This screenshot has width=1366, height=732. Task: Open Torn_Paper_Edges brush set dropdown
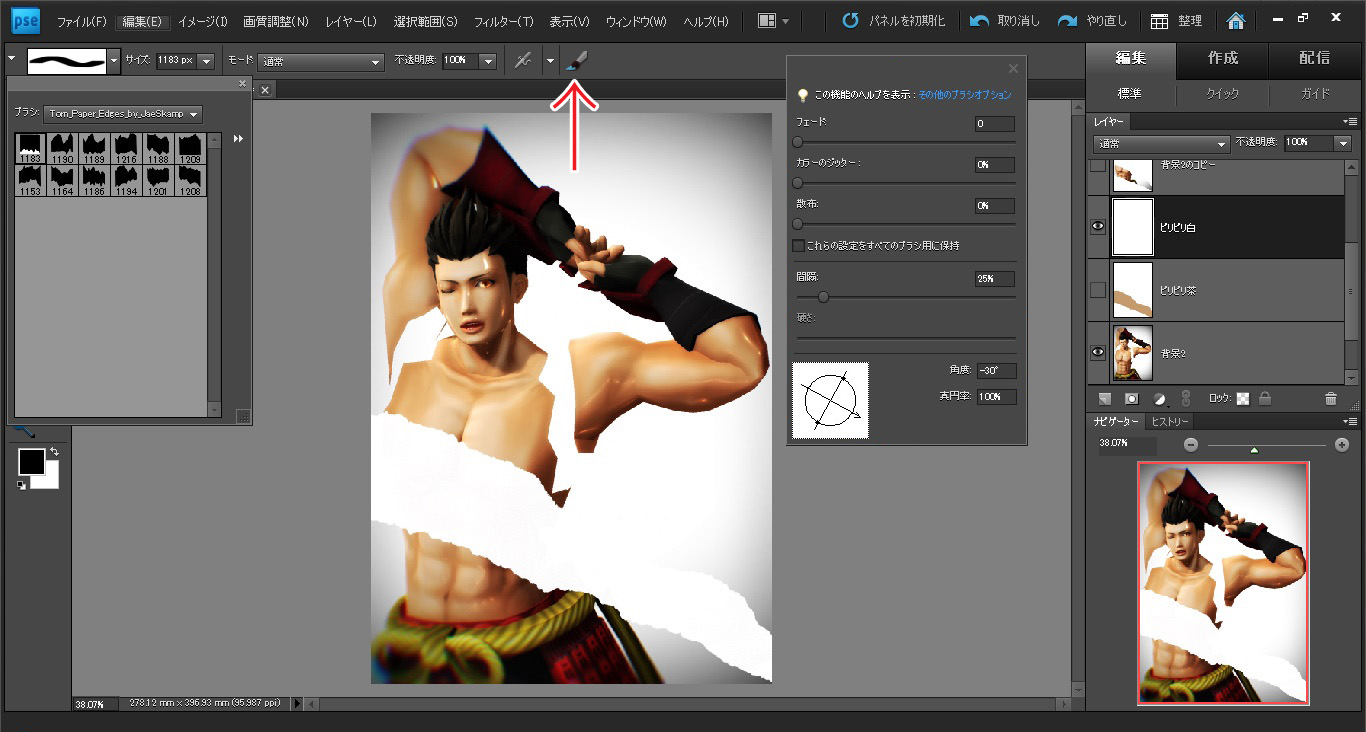tap(124, 114)
